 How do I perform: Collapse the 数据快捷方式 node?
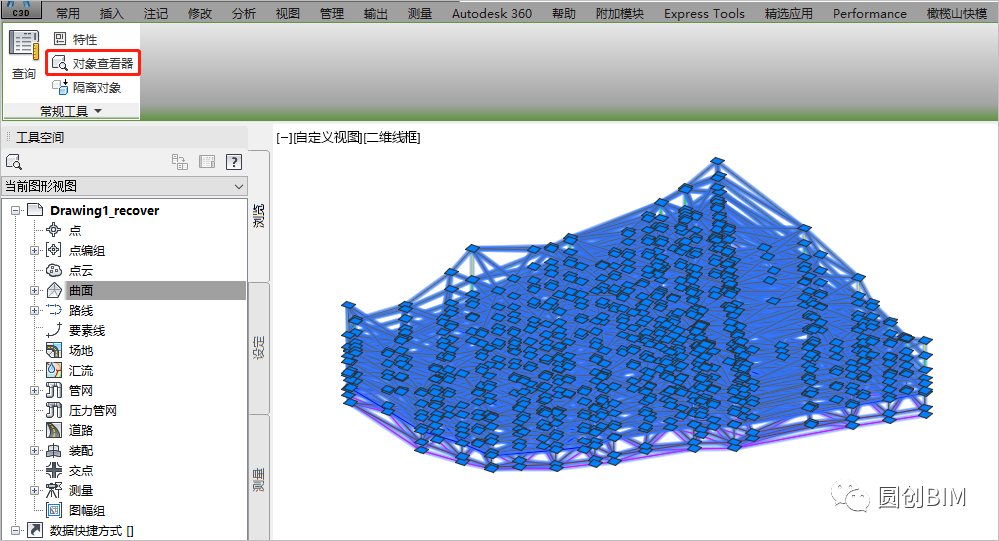[x=15, y=530]
